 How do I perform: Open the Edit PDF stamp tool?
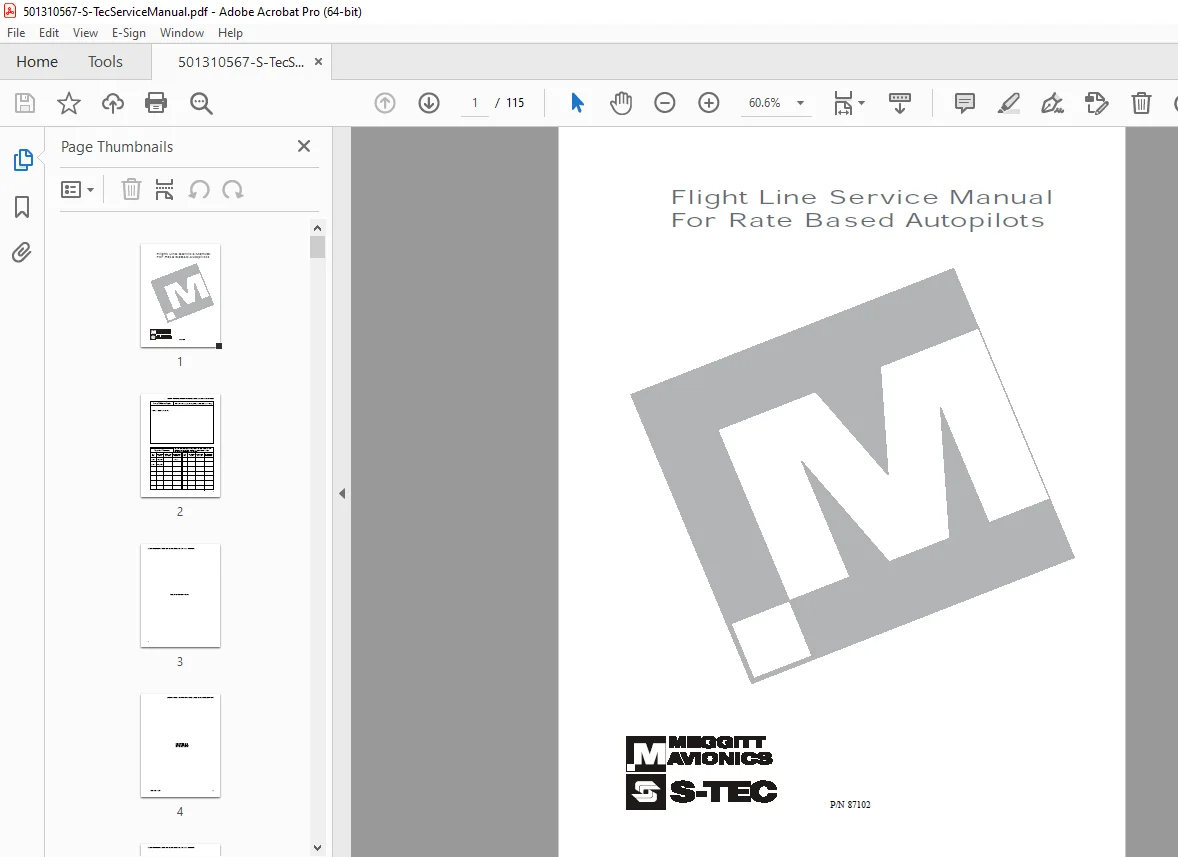tap(1097, 103)
